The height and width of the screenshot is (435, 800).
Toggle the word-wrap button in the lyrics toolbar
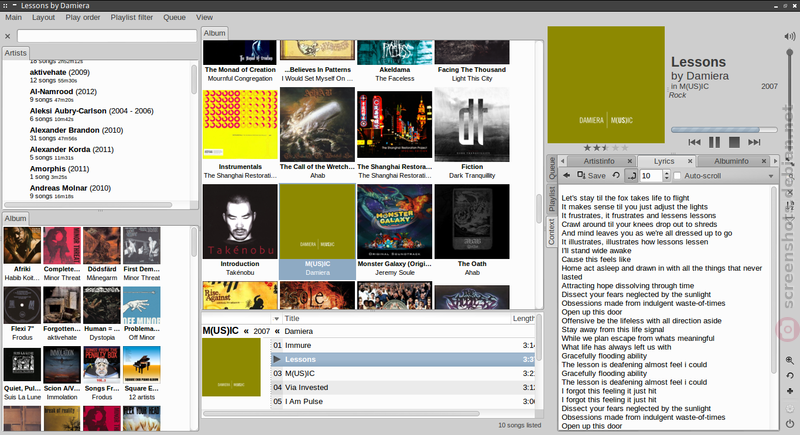pyautogui.click(x=632, y=175)
